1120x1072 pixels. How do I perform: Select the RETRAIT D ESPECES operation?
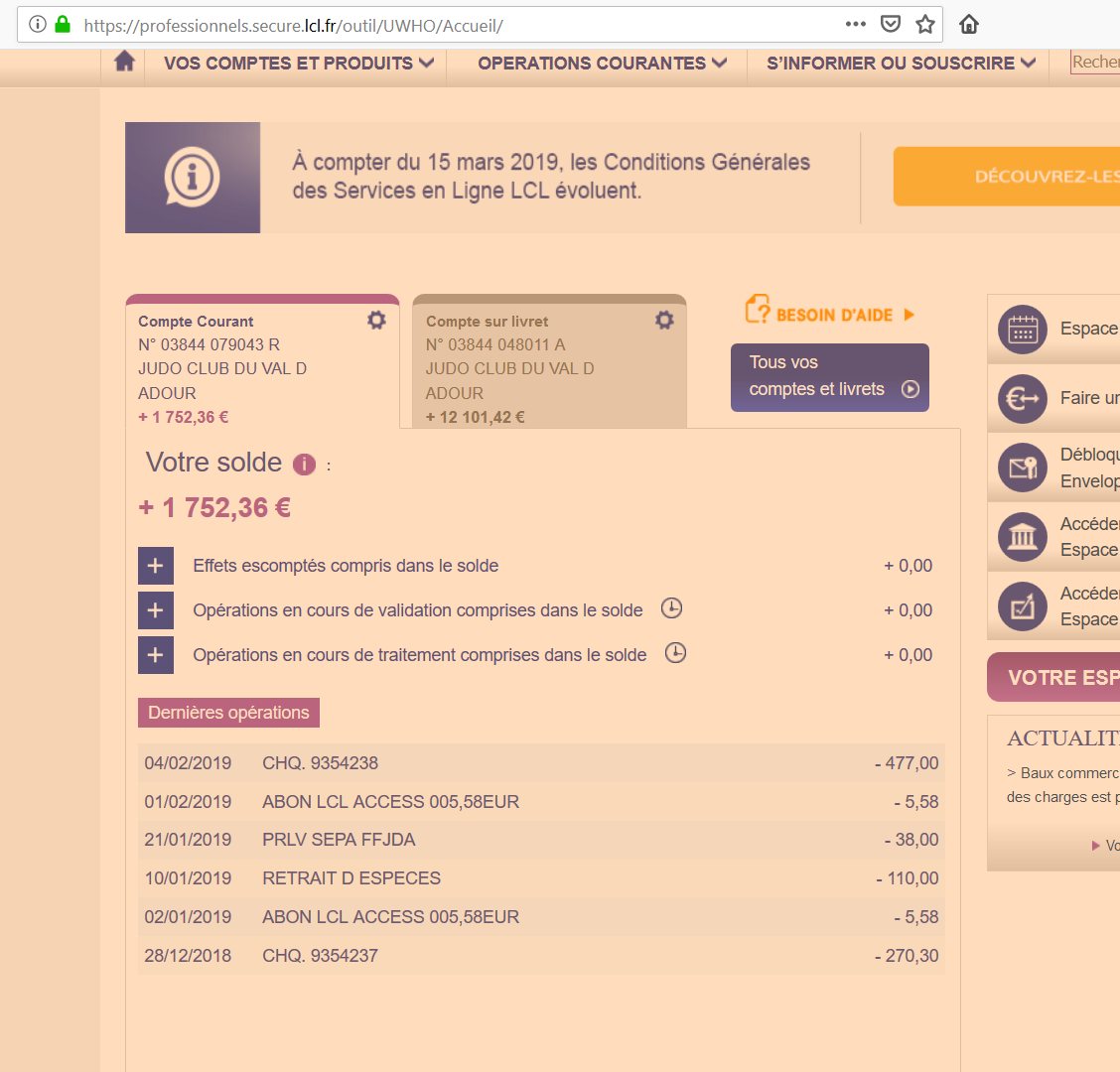(541, 877)
